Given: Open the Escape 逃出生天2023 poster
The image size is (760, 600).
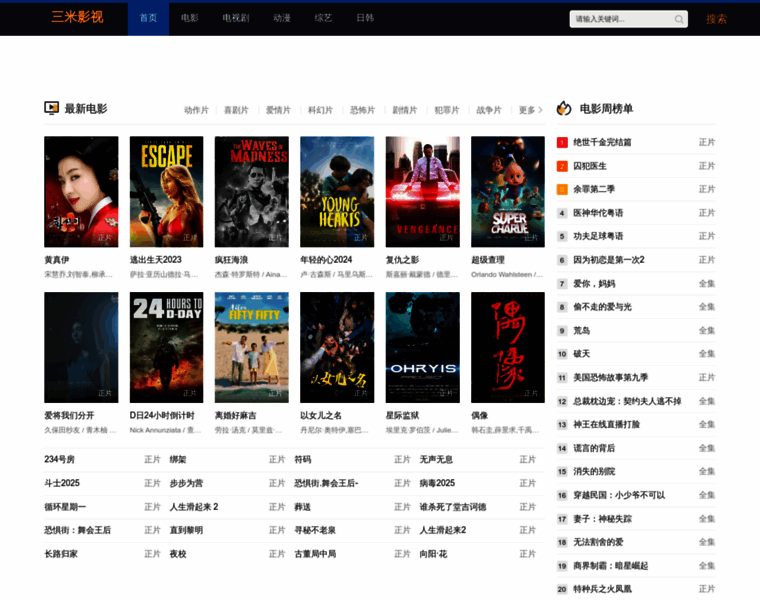Looking at the screenshot, I should [x=166, y=191].
